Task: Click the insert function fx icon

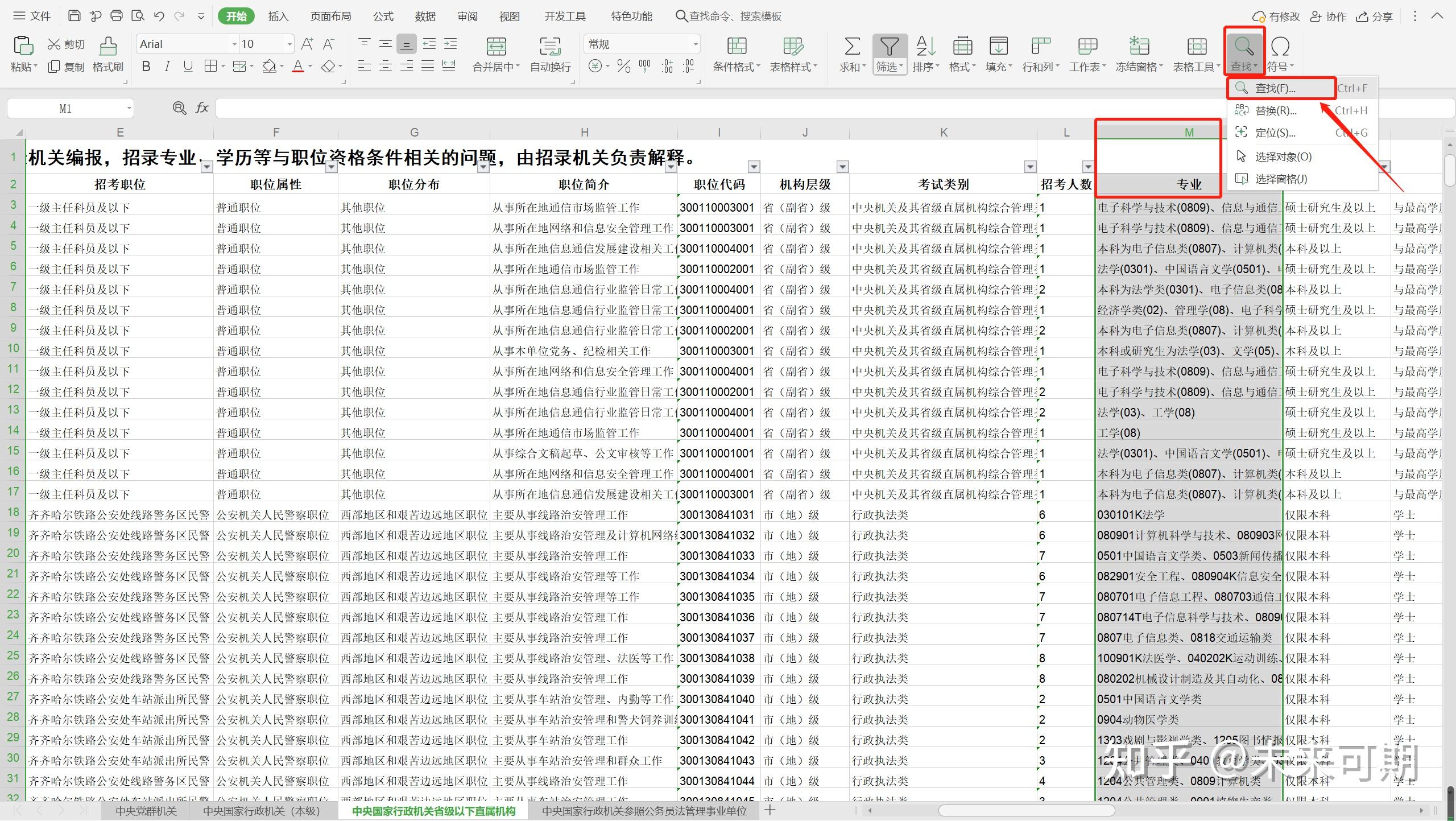Action: tap(202, 108)
